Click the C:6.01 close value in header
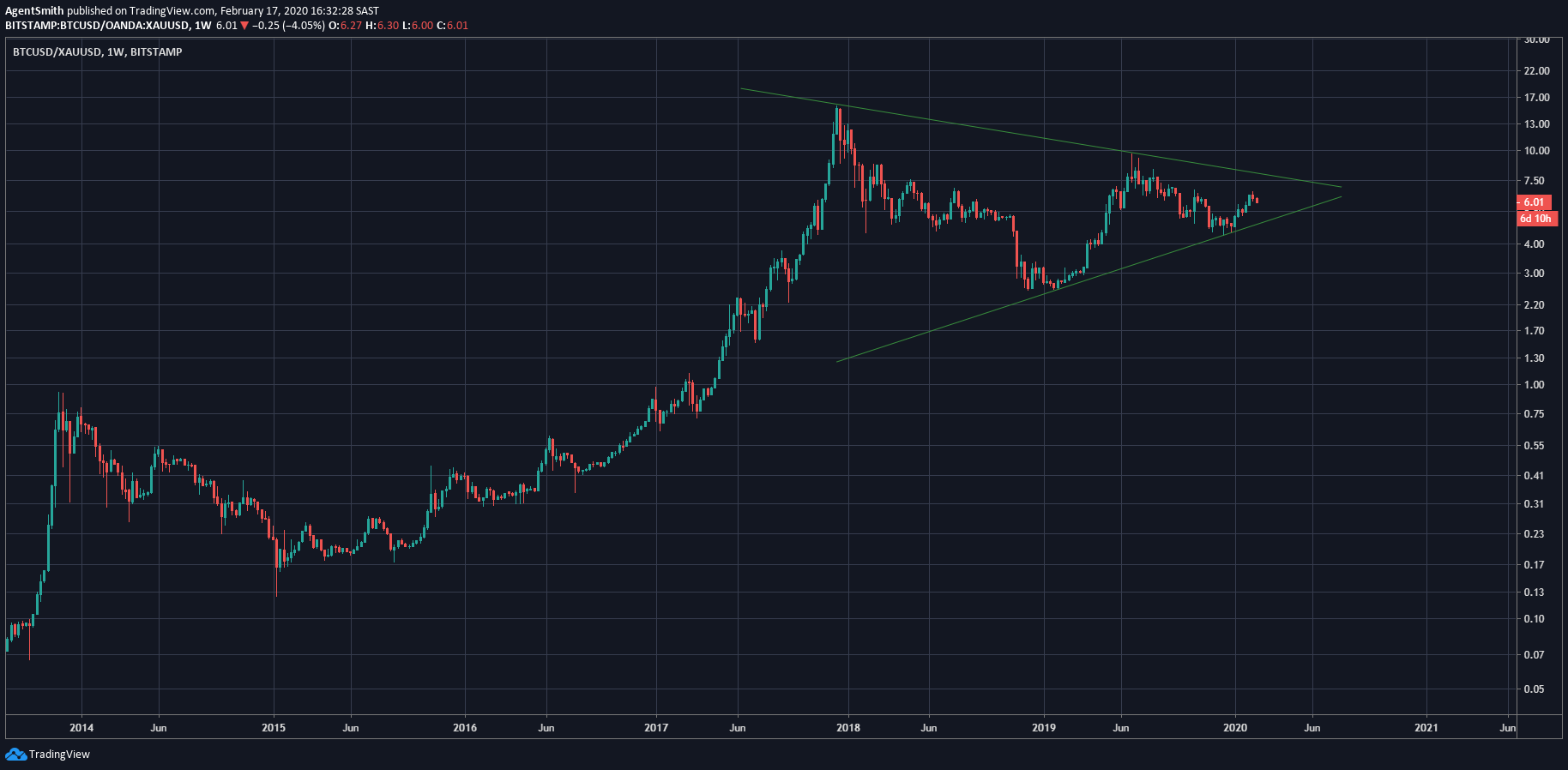Viewport: 1568px width, 770px height. click(453, 26)
